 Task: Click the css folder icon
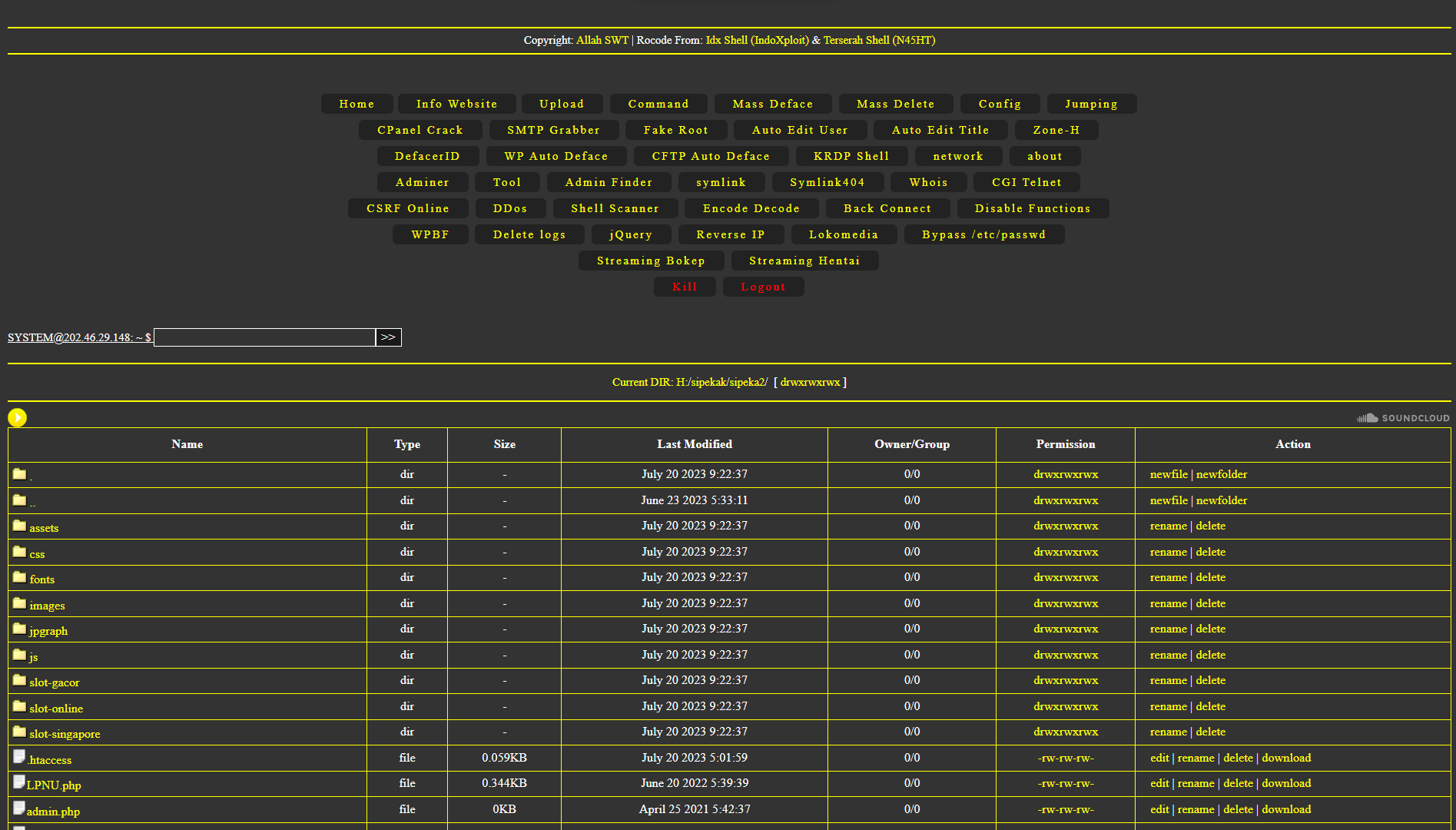19,552
